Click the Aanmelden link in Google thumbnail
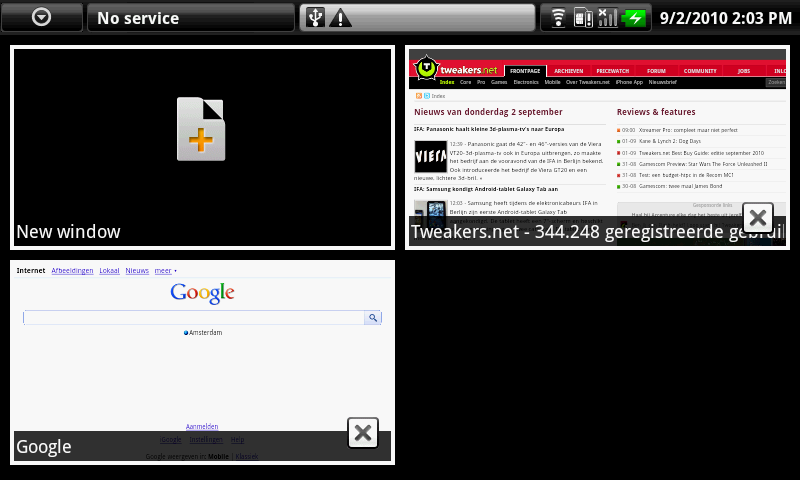This screenshot has width=800, height=480. (x=202, y=426)
